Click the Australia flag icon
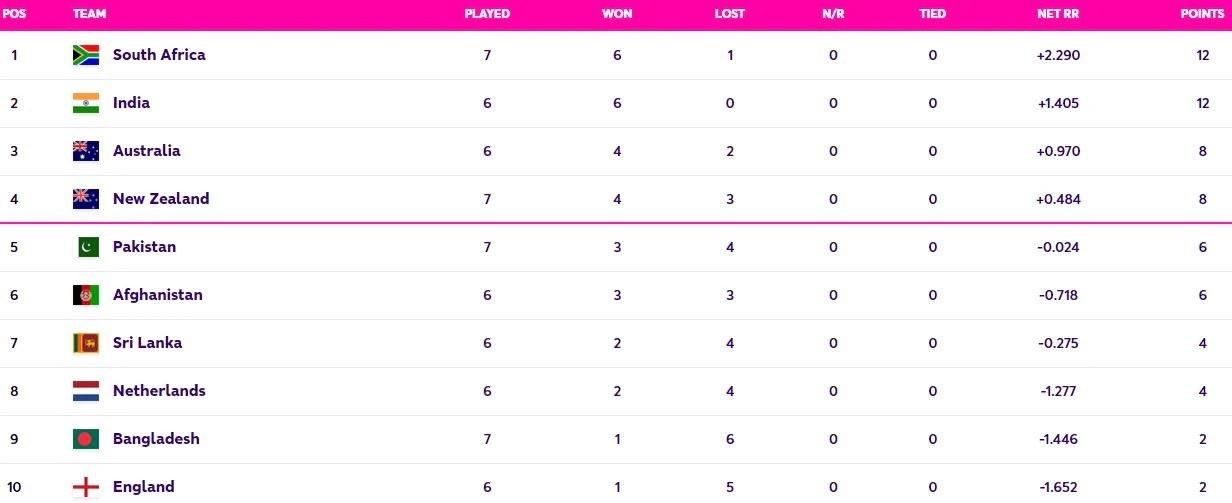This screenshot has width=1232, height=503. pyautogui.click(x=86, y=151)
